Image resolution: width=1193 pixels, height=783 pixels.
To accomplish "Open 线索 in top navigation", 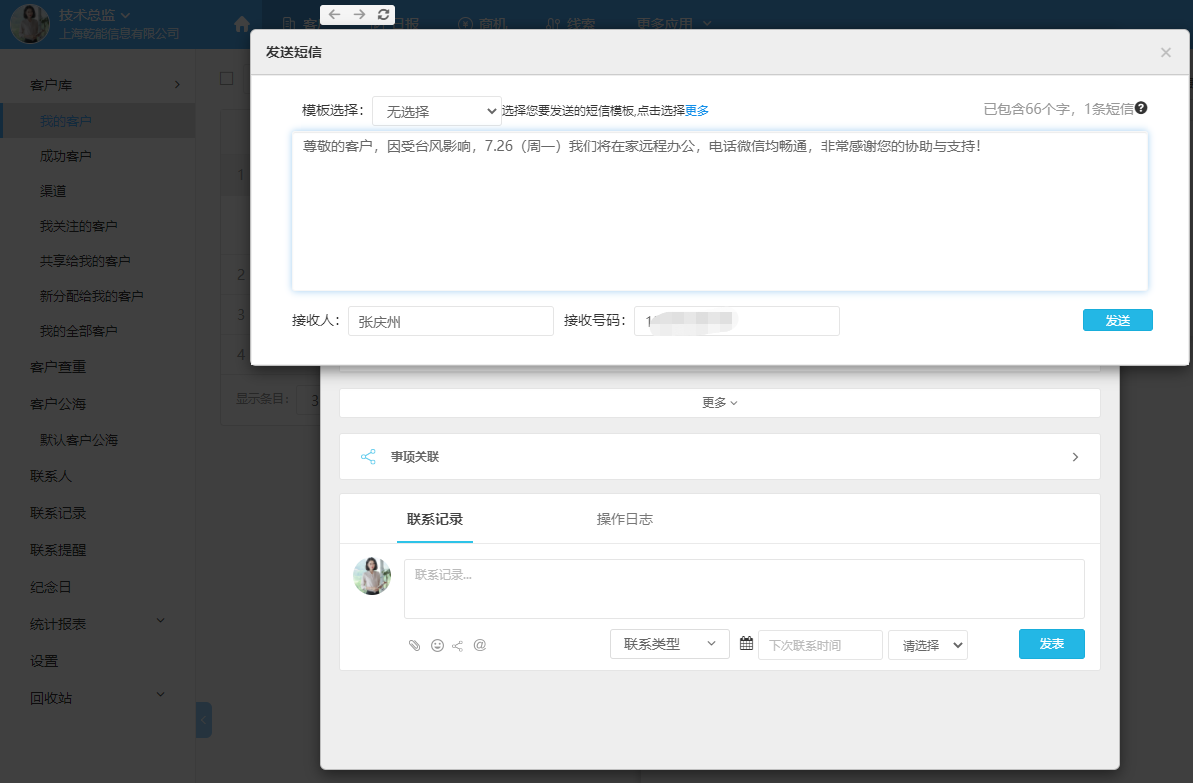I will coord(571,24).
